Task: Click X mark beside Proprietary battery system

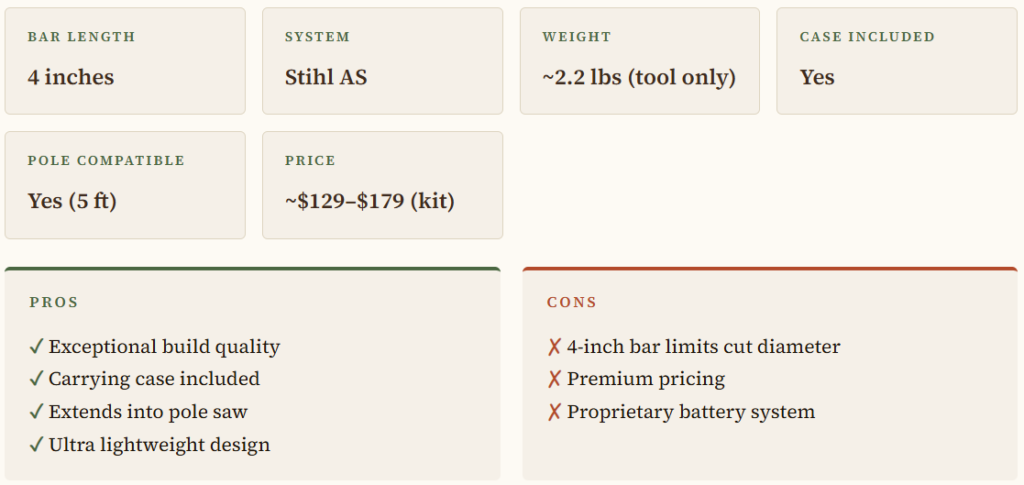Action: [554, 412]
